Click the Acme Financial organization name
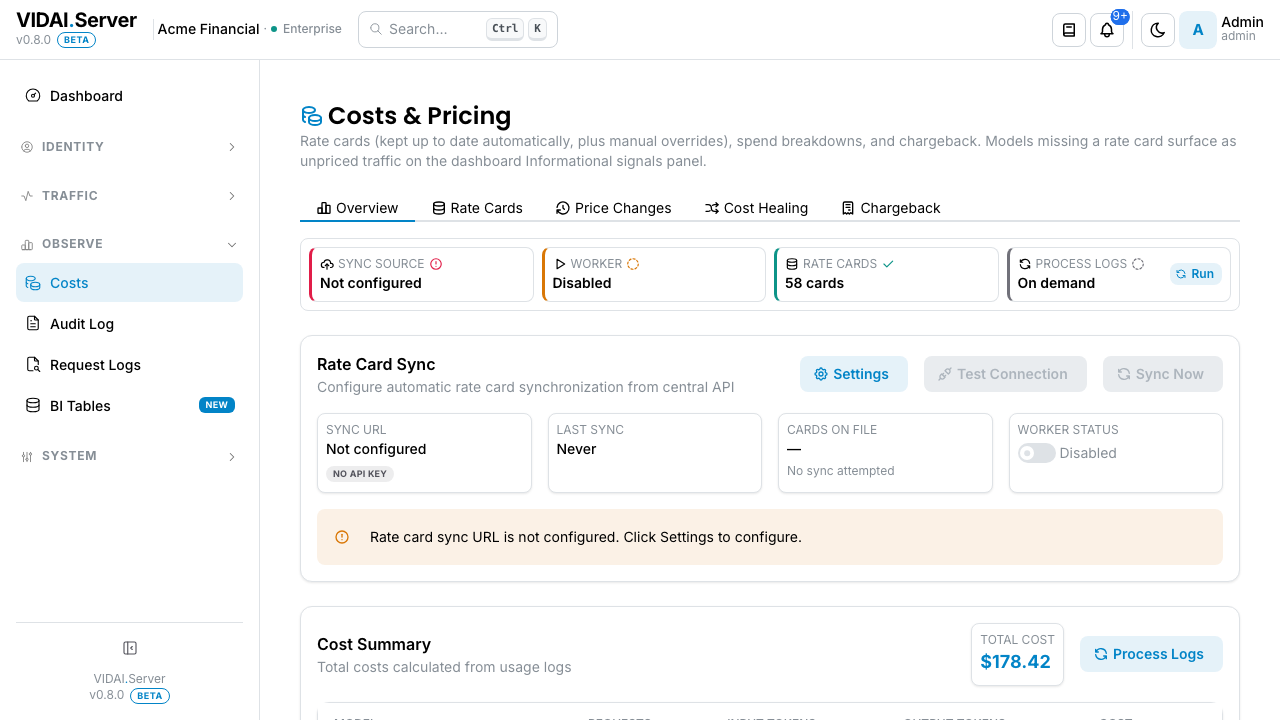1280x720 pixels. tap(209, 29)
